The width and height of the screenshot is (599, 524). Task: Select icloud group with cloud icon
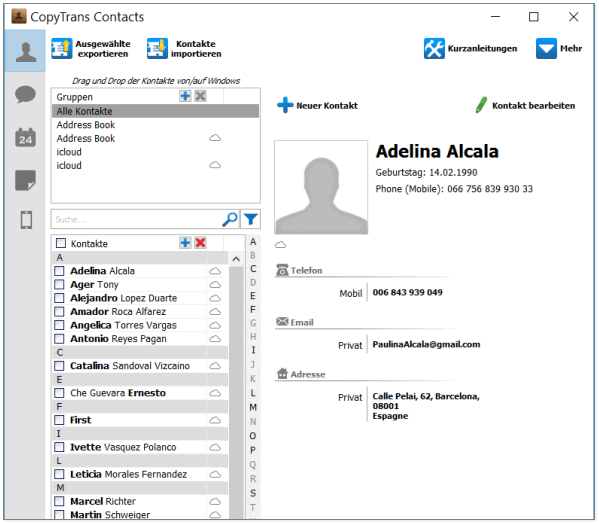[155, 165]
